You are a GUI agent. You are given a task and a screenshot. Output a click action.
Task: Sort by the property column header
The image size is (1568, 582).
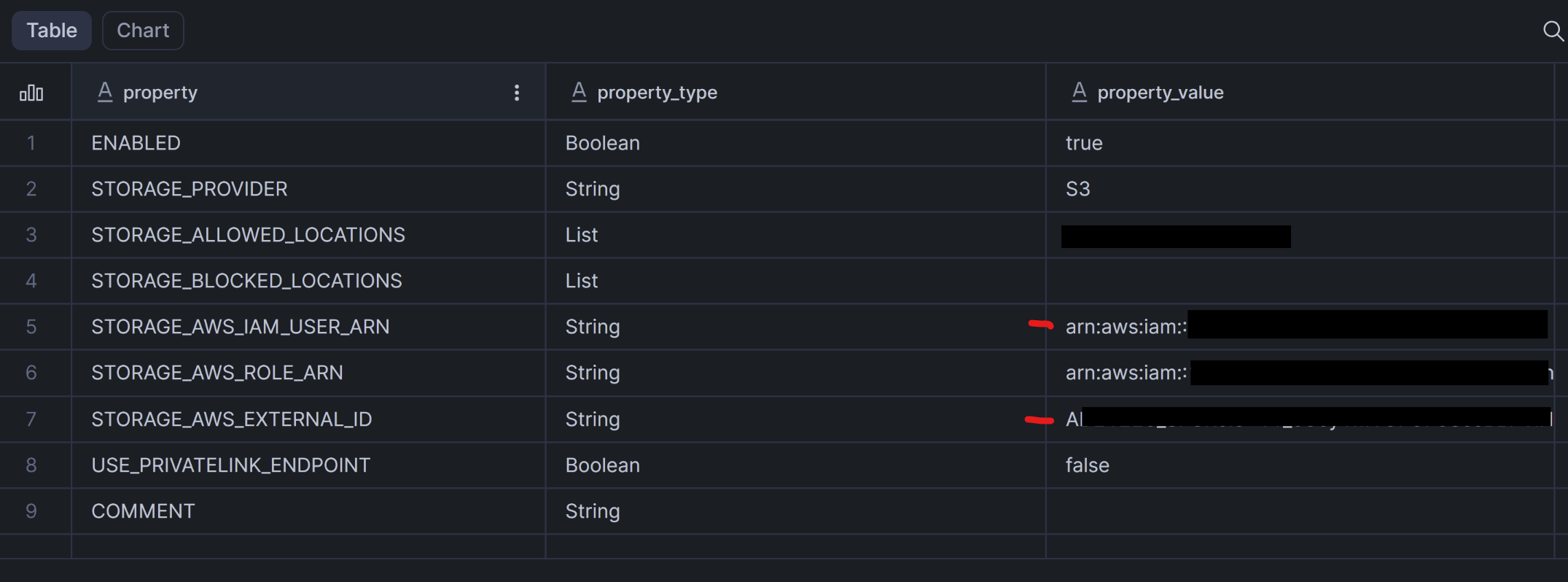tap(160, 93)
